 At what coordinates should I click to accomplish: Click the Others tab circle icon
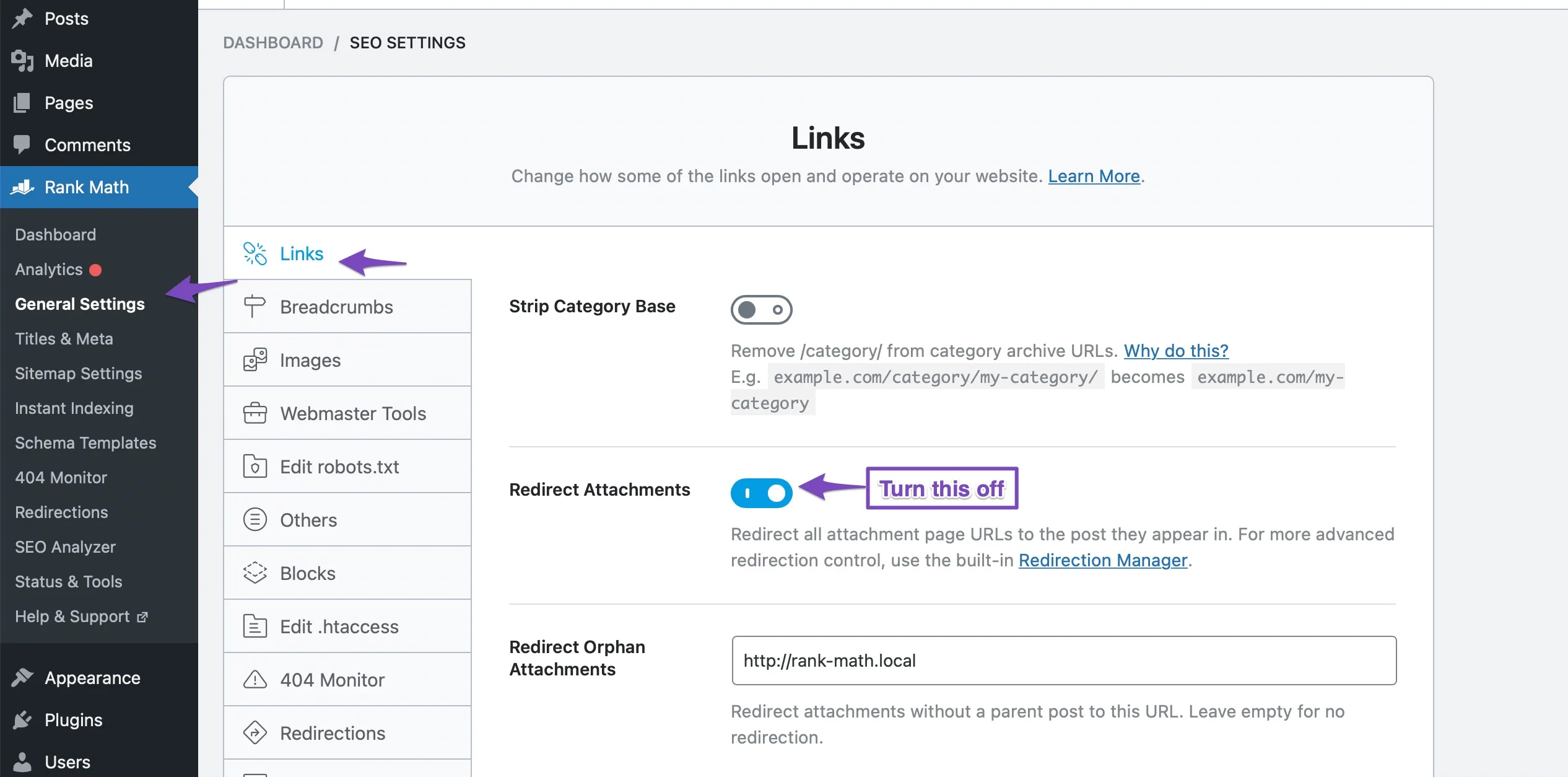pos(255,520)
